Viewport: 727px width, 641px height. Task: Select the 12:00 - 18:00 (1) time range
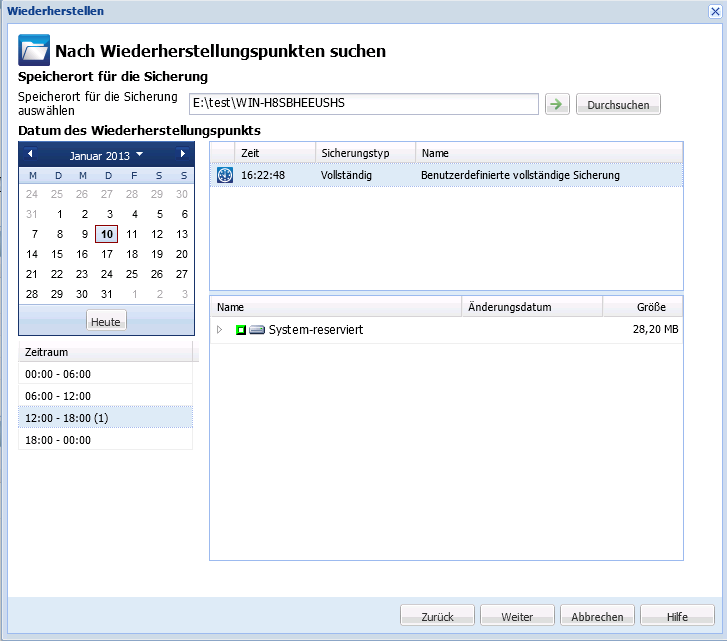(105, 417)
